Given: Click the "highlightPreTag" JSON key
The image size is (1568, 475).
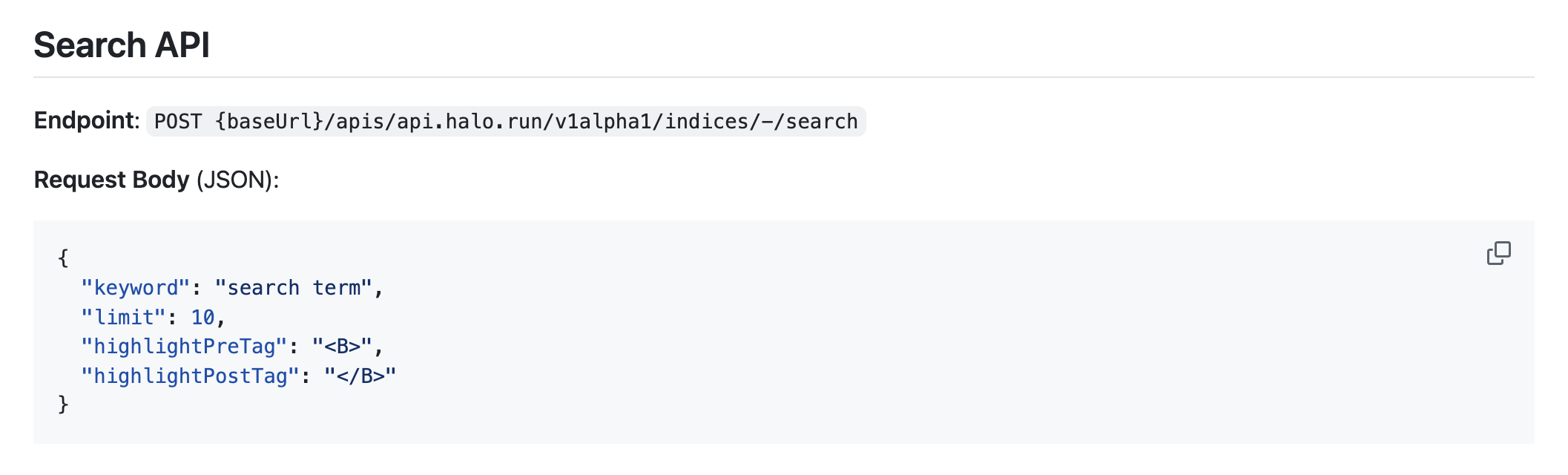Looking at the screenshot, I should tap(184, 347).
